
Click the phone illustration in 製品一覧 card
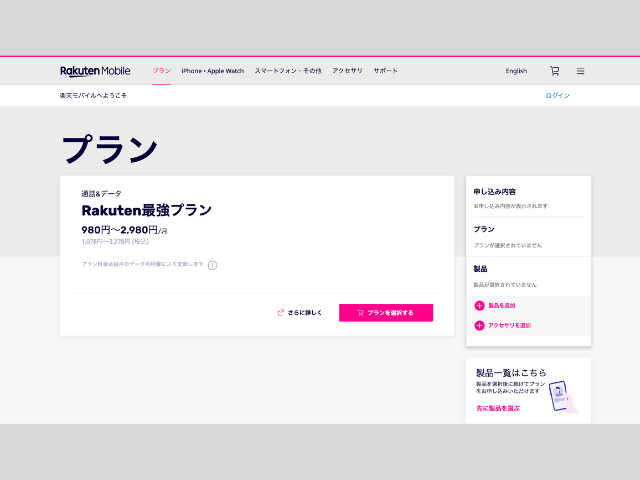click(x=562, y=396)
